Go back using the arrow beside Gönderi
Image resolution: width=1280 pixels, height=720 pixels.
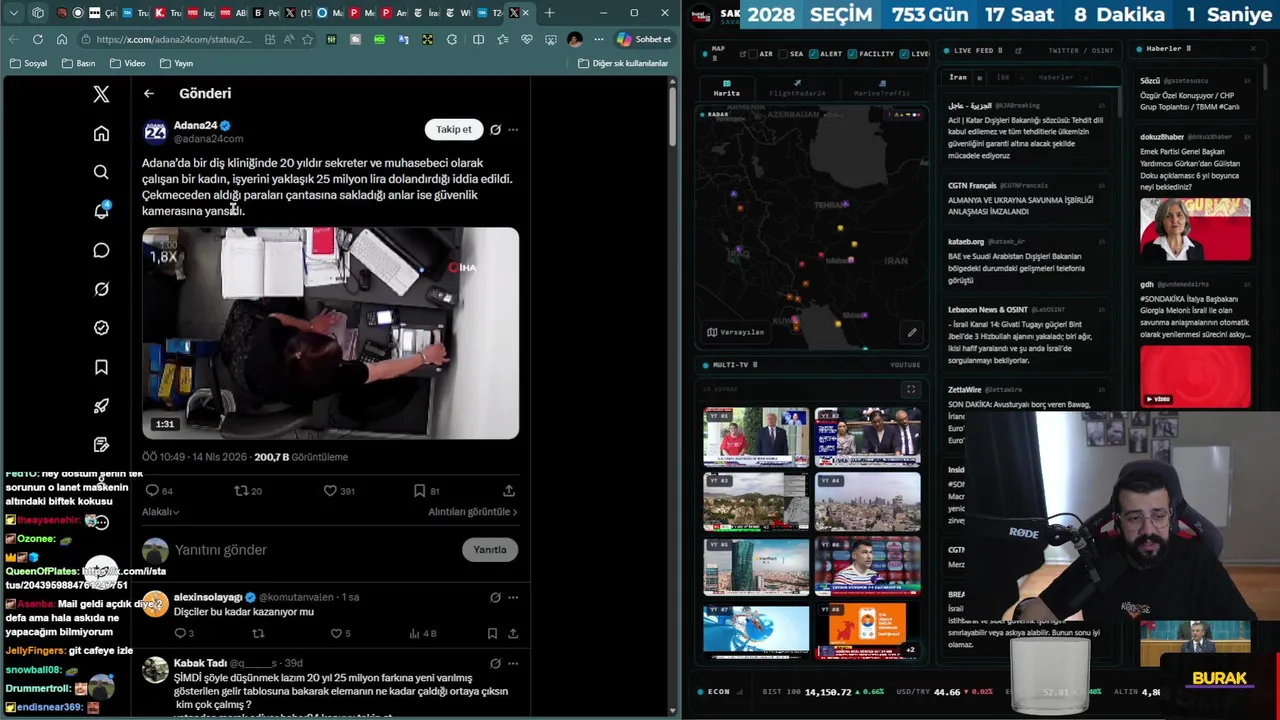click(149, 93)
